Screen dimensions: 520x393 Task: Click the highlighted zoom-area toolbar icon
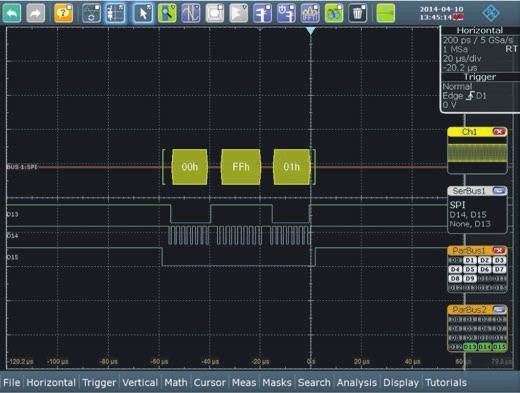(115, 13)
